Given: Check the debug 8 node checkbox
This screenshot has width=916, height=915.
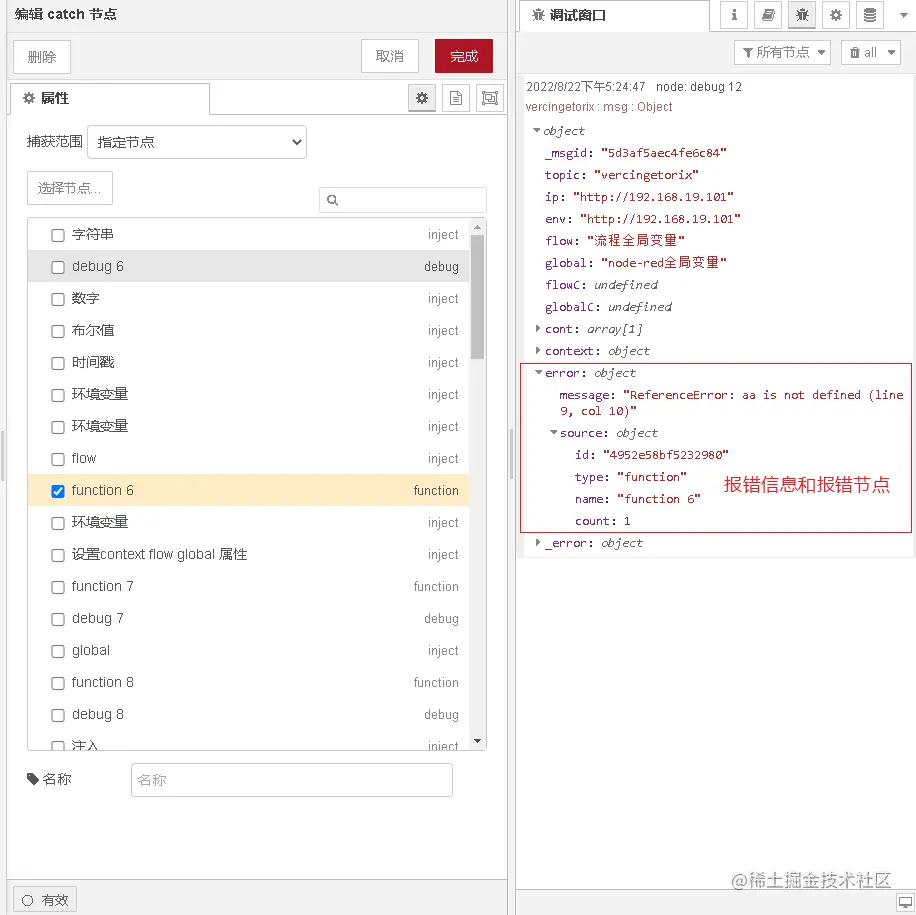Looking at the screenshot, I should click(58, 715).
